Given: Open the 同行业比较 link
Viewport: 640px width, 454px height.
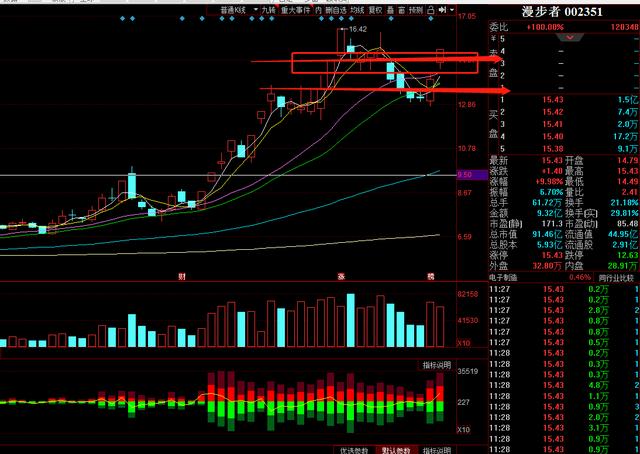Looking at the screenshot, I should click(x=616, y=278).
